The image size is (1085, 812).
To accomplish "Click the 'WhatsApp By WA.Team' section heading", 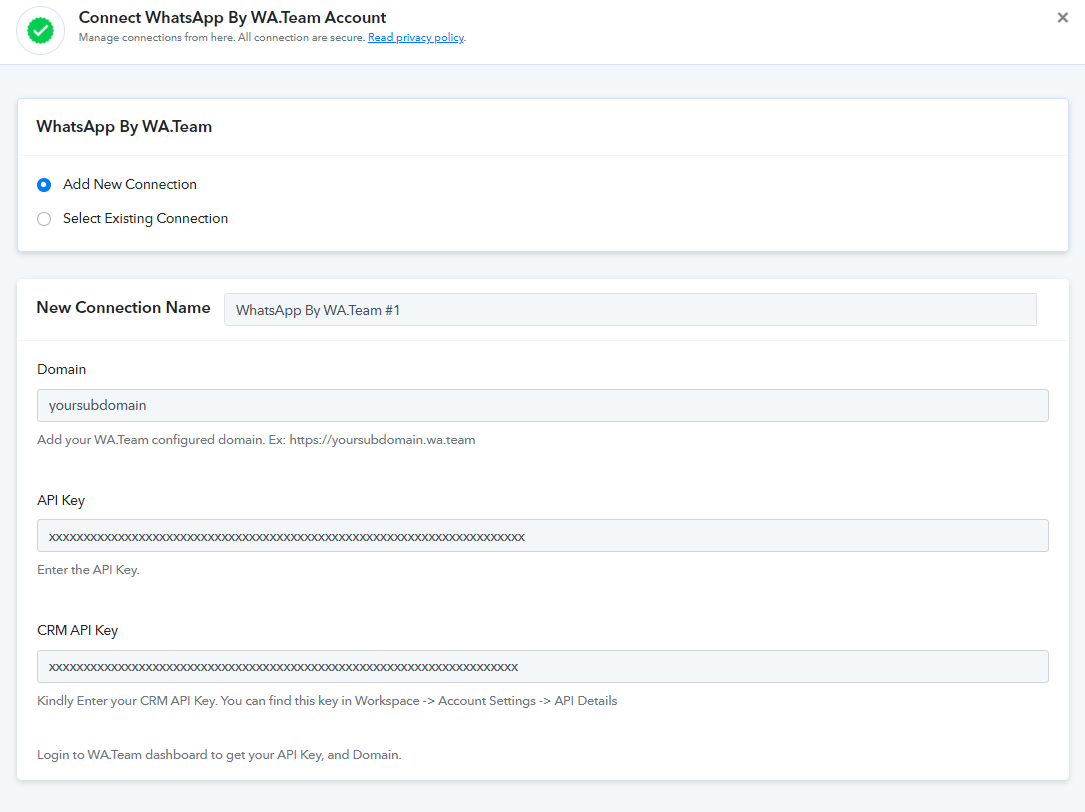I will tap(124, 127).
